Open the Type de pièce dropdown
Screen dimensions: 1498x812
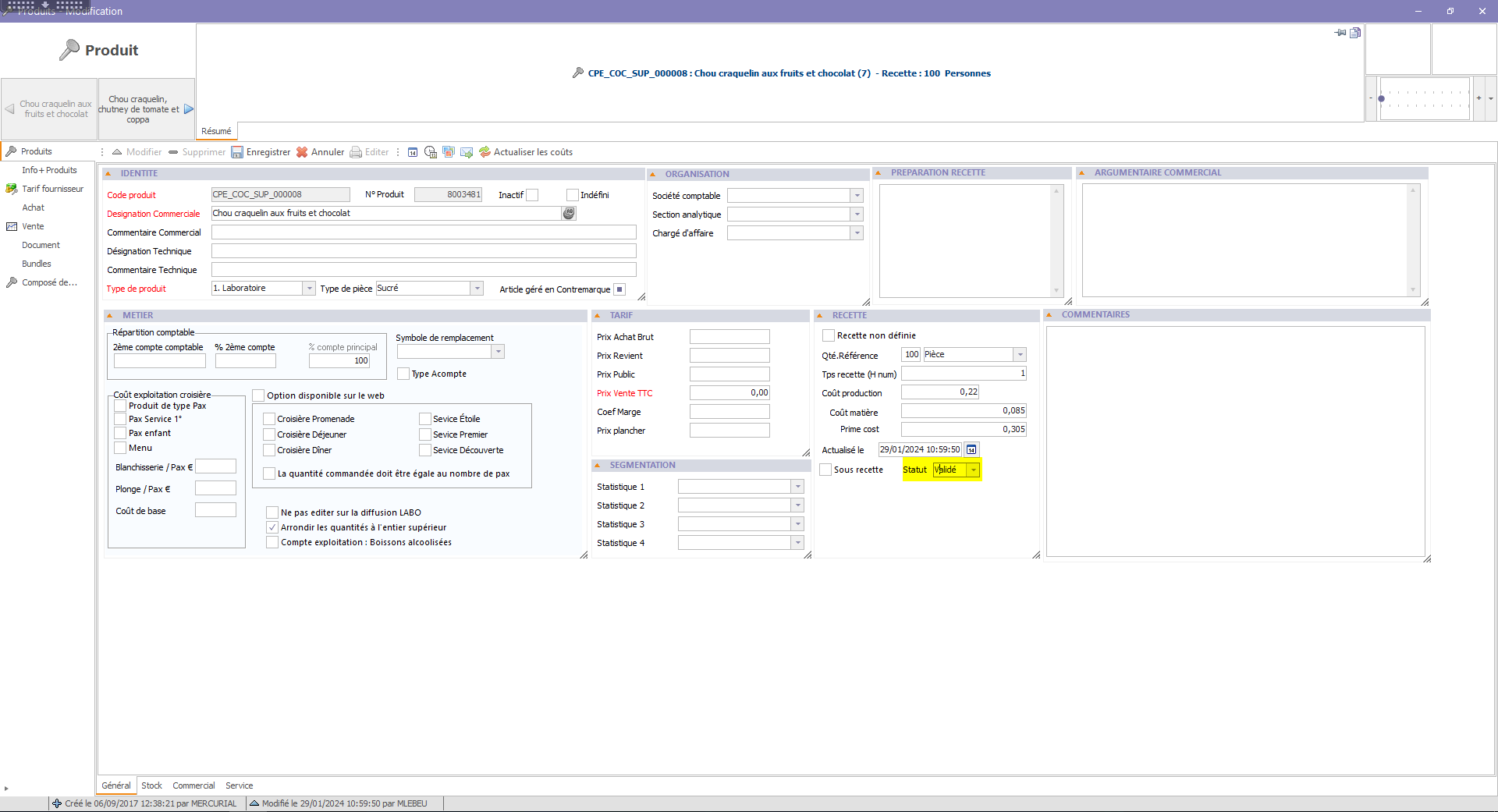[476, 289]
